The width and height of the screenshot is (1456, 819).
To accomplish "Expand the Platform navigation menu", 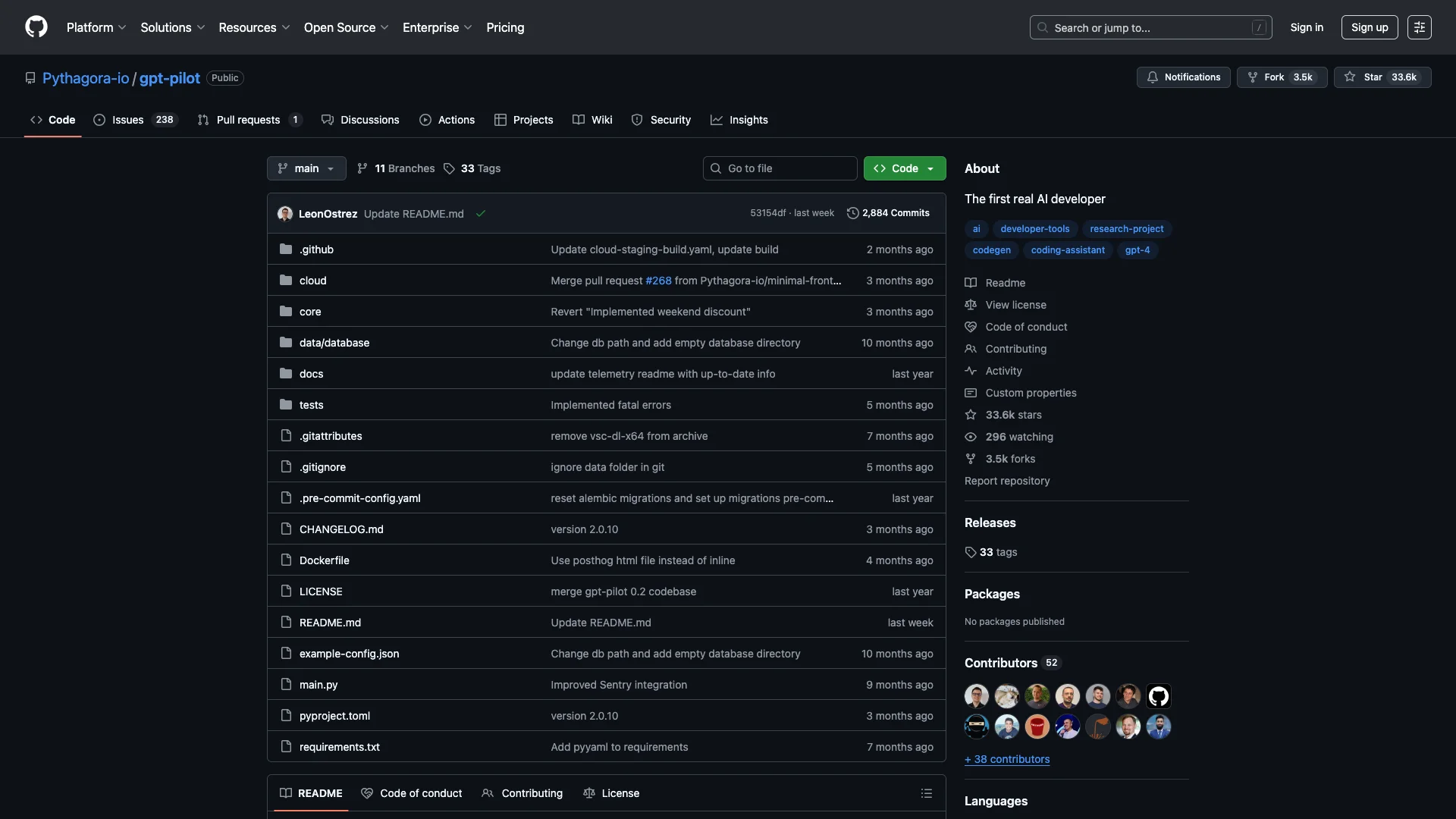I will point(96,27).
